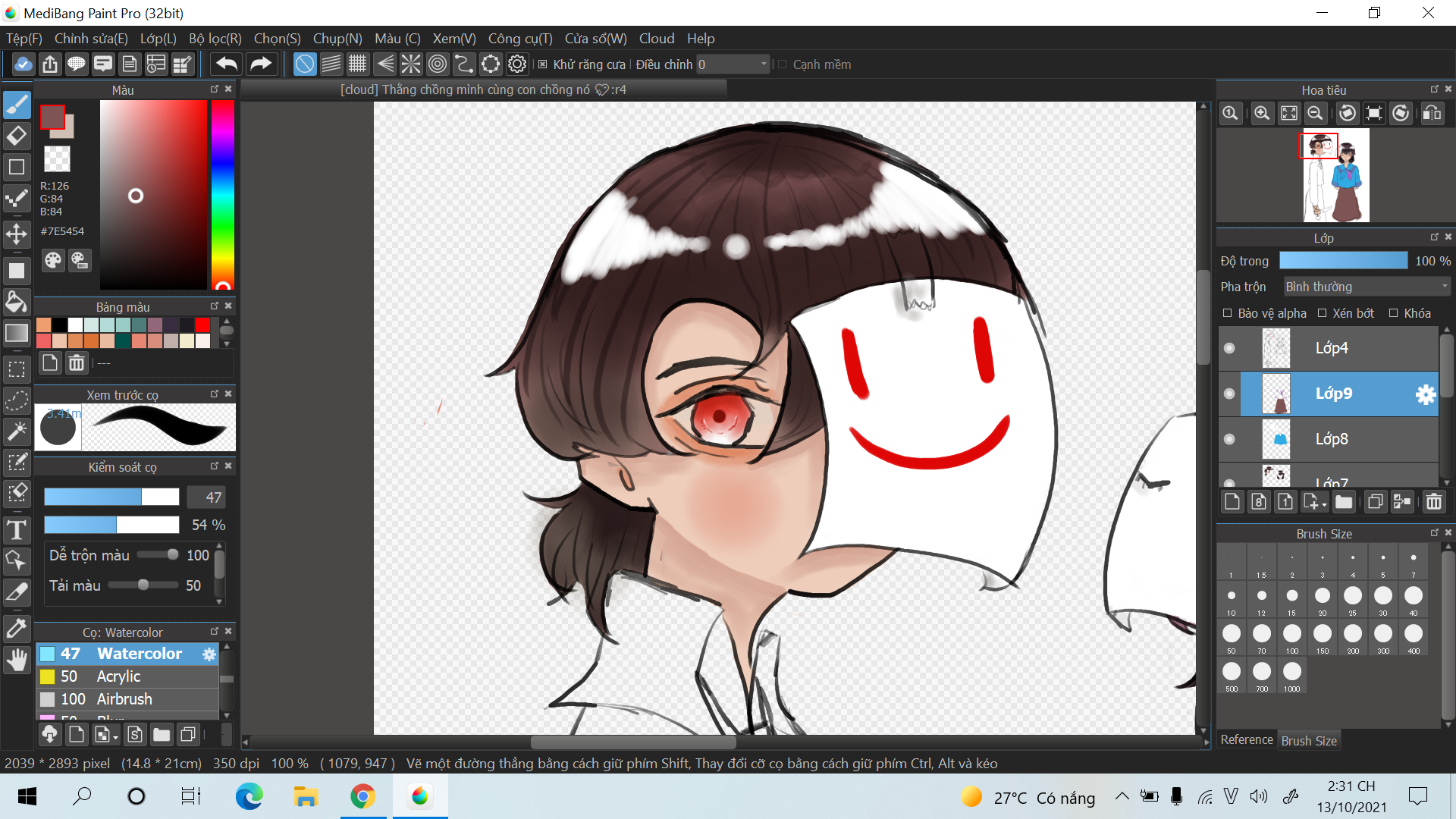The width and height of the screenshot is (1456, 819).
Task: Toggle Khử răng cưa checkbox
Action: coord(543,64)
